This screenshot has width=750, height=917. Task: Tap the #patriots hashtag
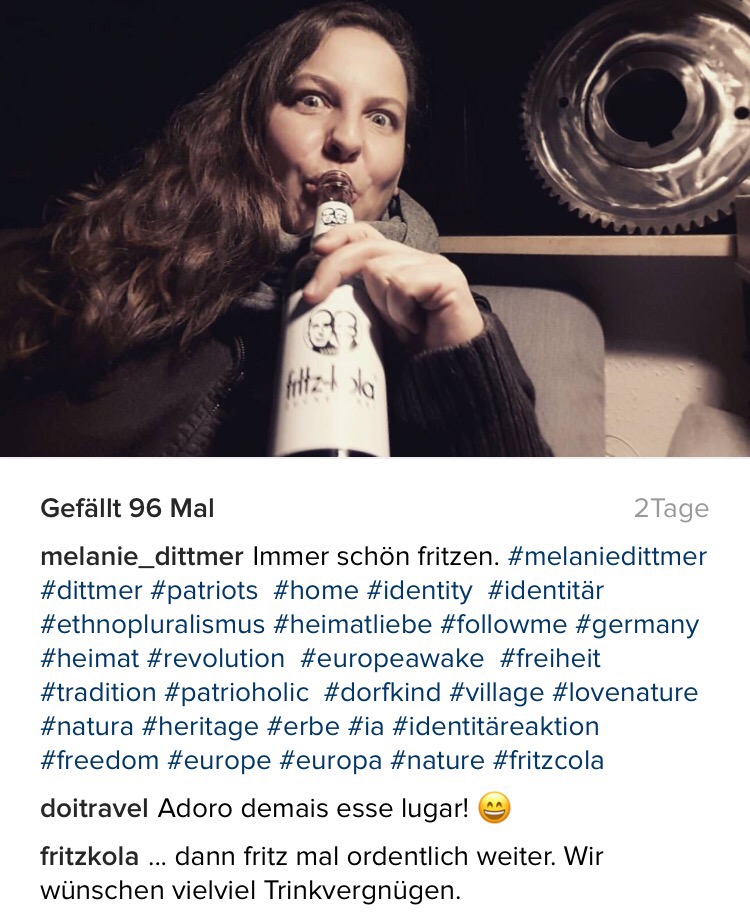pyautogui.click(x=204, y=591)
